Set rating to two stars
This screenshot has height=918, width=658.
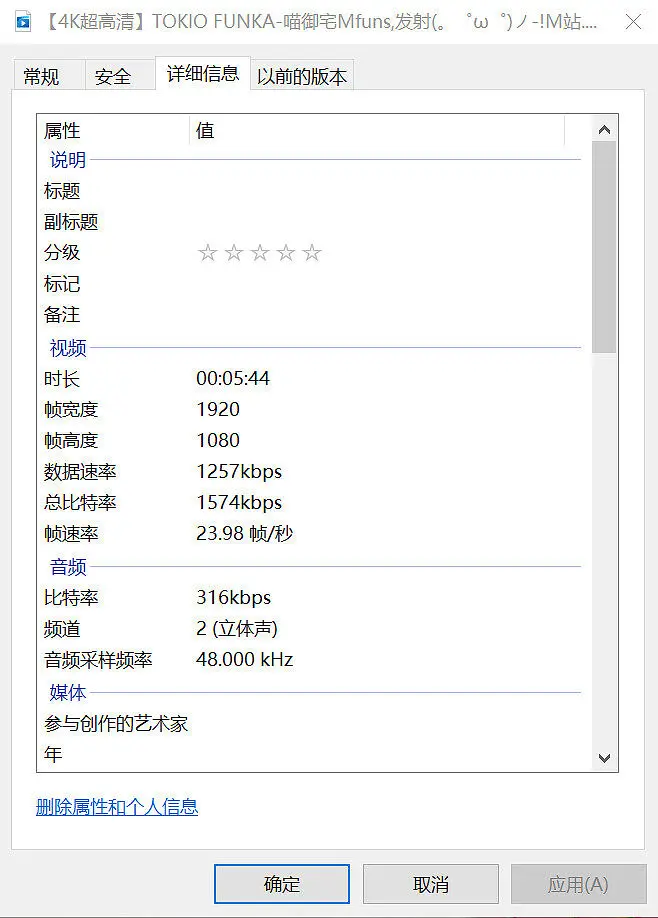[x=234, y=253]
